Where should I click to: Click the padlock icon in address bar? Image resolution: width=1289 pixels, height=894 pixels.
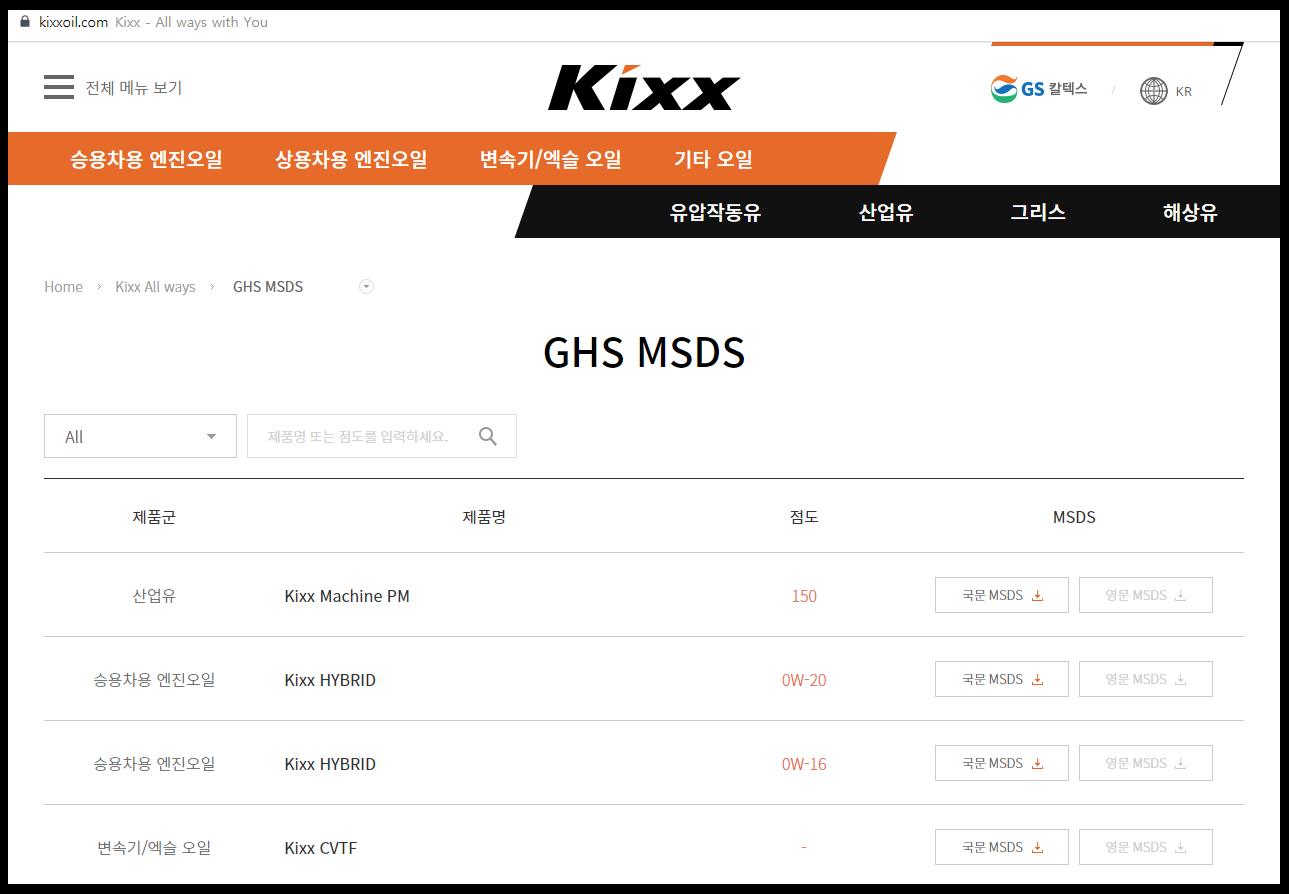pyautogui.click(x=25, y=21)
